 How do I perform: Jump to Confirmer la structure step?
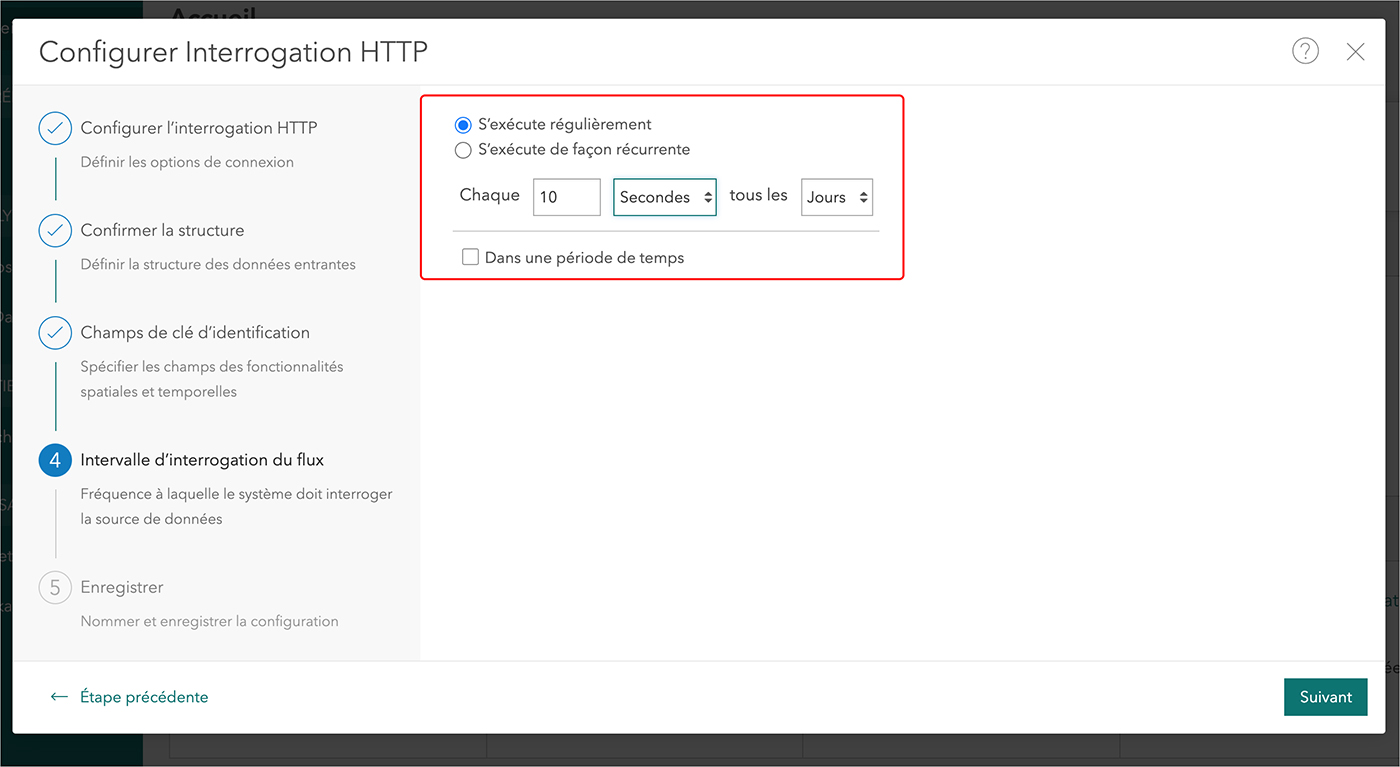pos(162,230)
